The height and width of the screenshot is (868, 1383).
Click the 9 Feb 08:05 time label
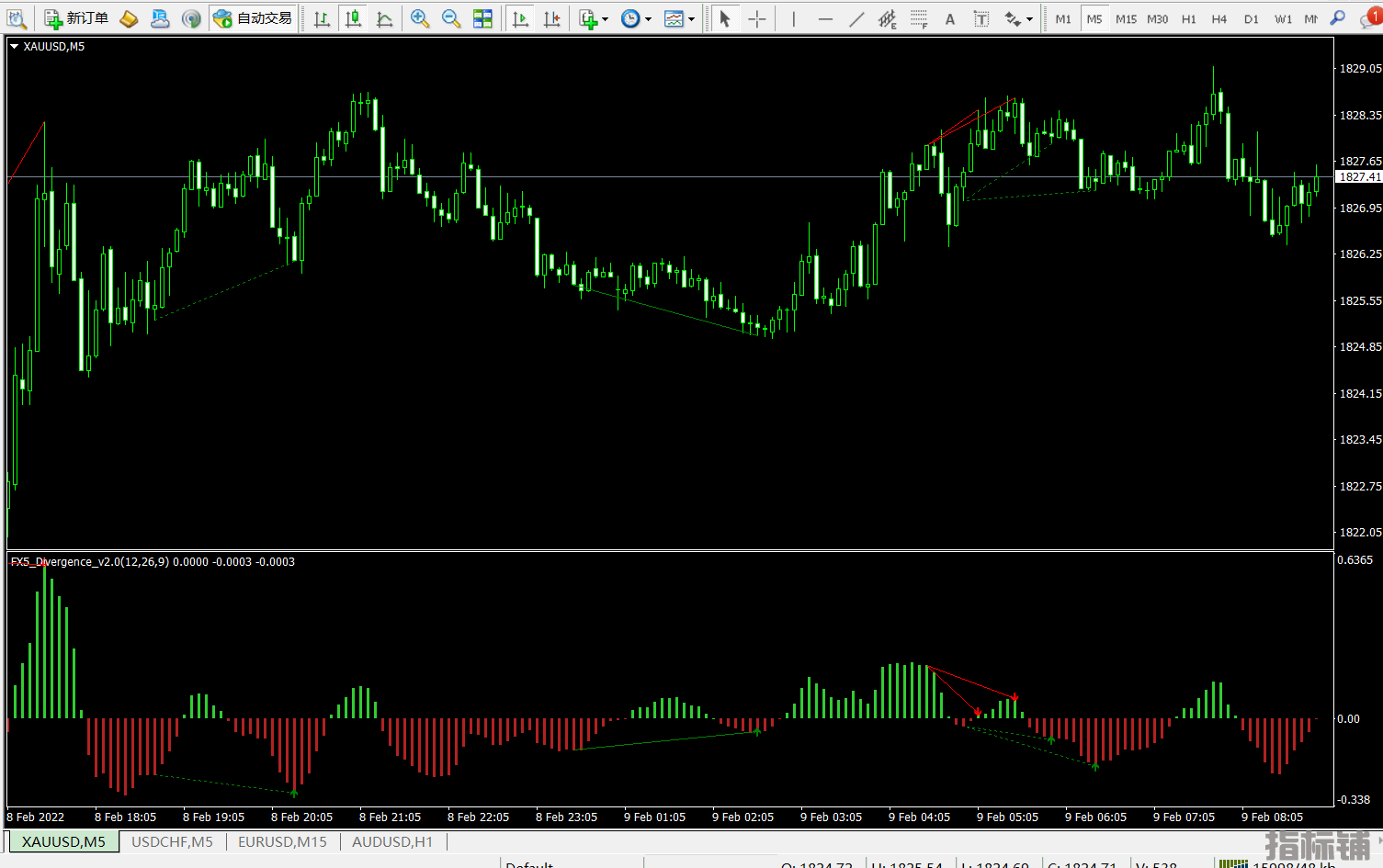coord(1272,817)
